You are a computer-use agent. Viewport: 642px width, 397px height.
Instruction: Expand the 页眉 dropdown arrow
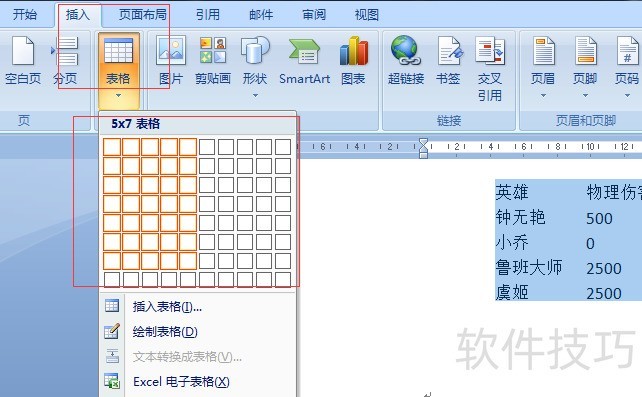pos(543,95)
